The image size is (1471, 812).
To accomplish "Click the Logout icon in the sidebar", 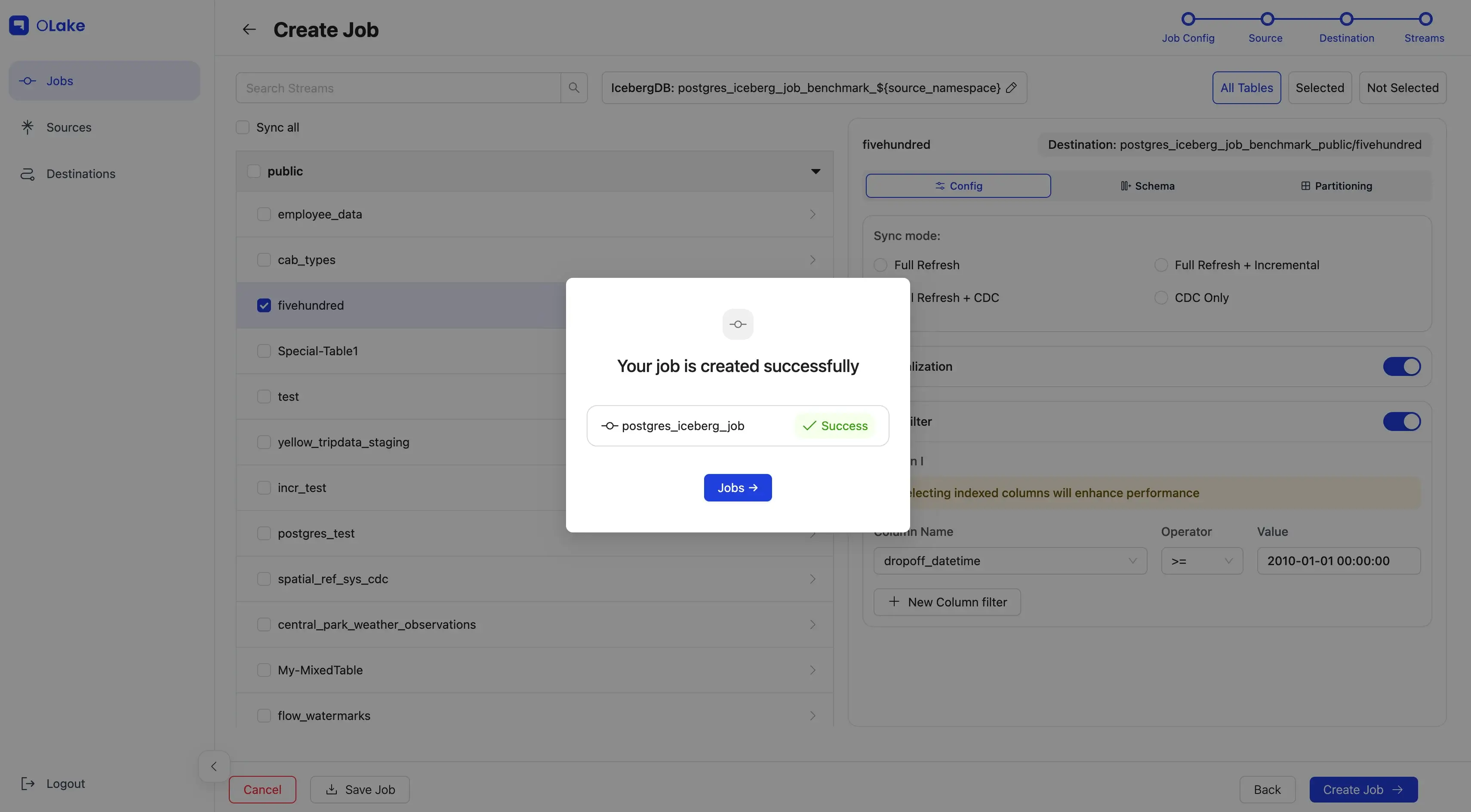I will pos(28,783).
